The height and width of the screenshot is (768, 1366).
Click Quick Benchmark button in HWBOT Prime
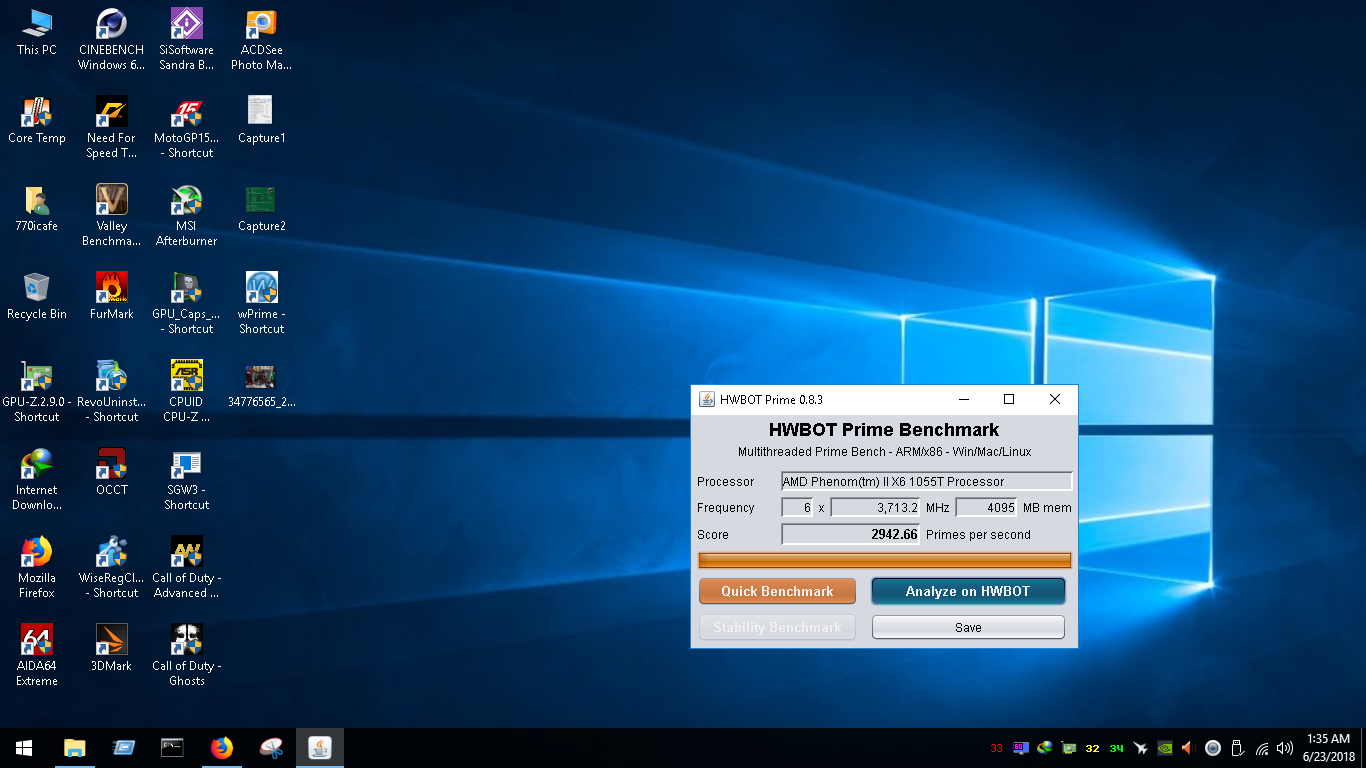click(777, 591)
